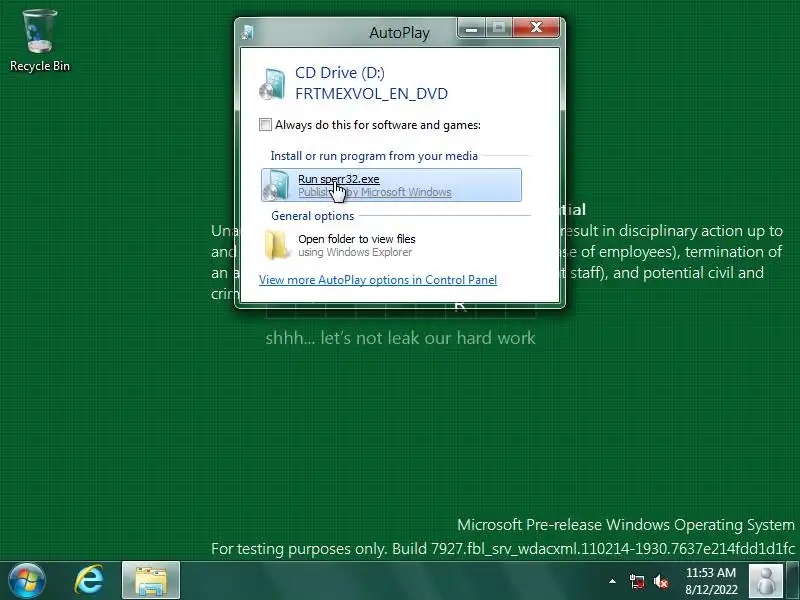The width and height of the screenshot is (800, 600).
Task: Click the CD Drive (D:) disc icon in the header
Action: coord(272,84)
